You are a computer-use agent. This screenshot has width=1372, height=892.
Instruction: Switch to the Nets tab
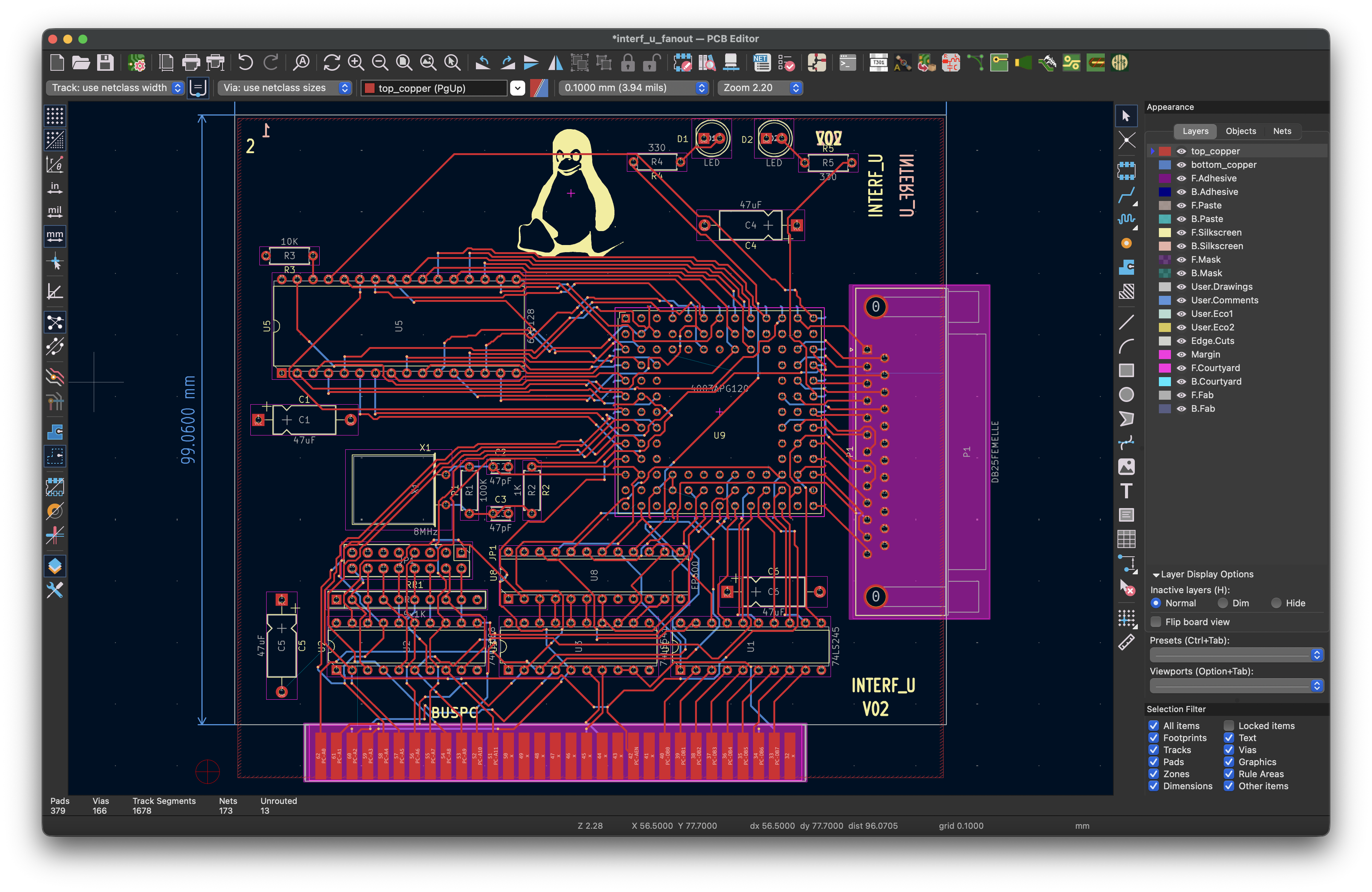click(1282, 131)
